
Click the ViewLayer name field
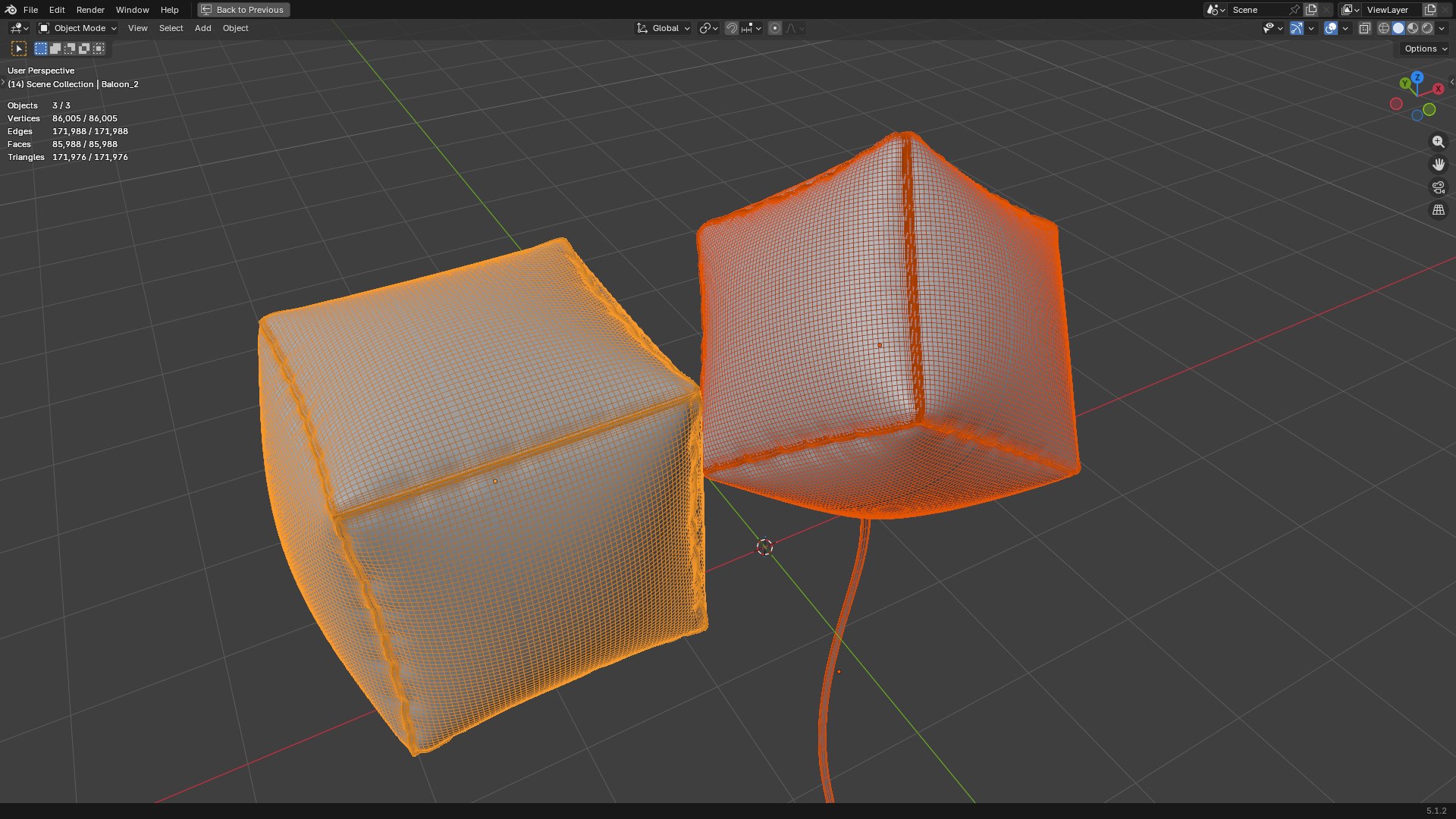click(1392, 10)
